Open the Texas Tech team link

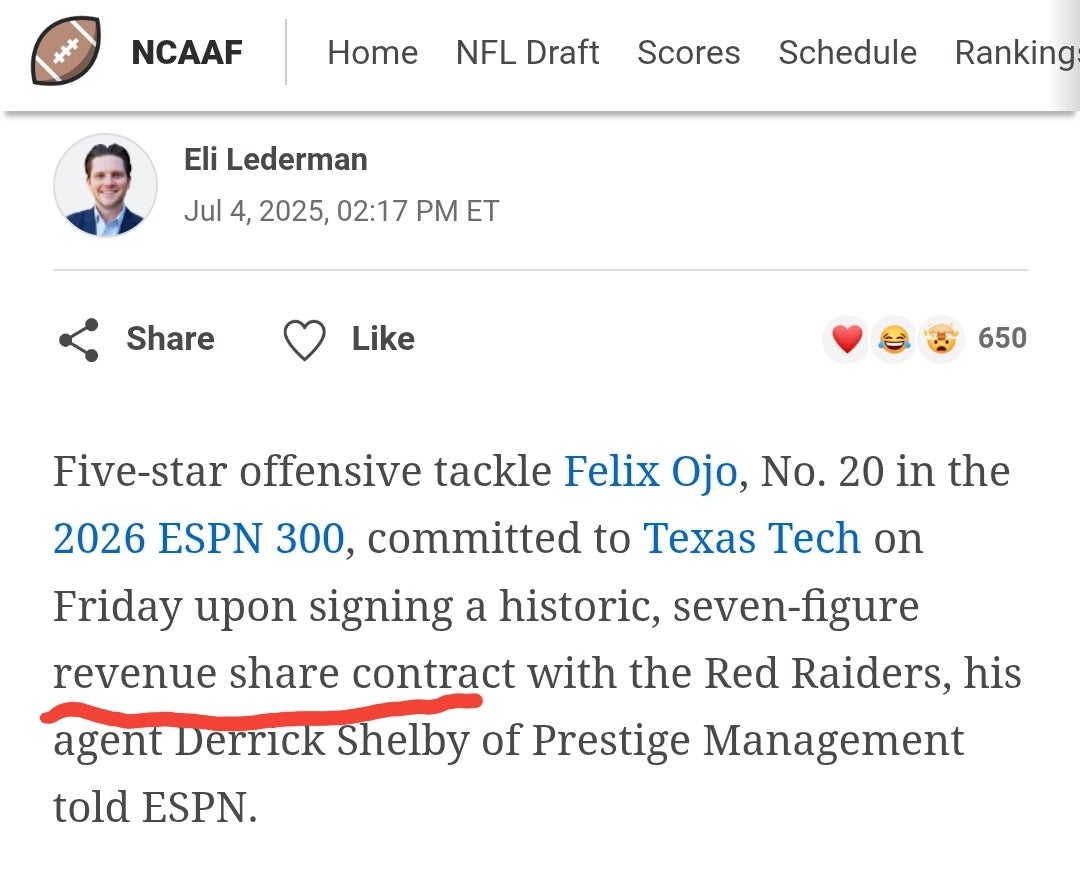click(x=751, y=538)
